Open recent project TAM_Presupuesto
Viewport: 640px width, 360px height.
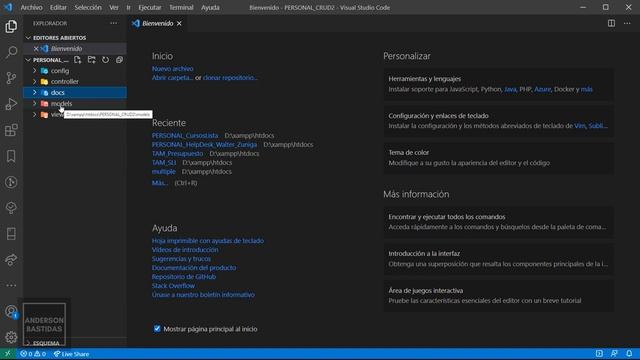pyautogui.click(x=177, y=153)
